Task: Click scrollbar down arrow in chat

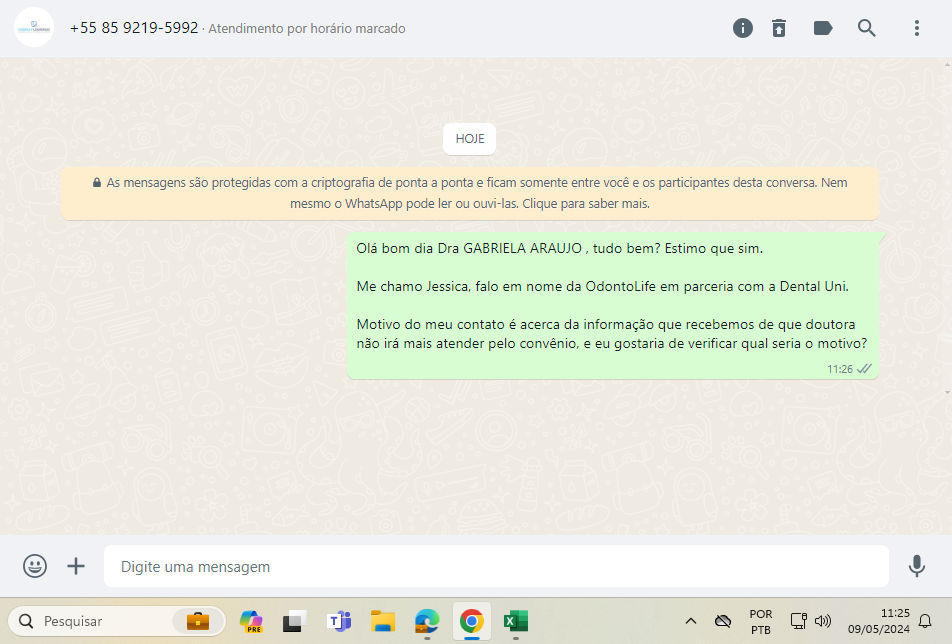Action: pyautogui.click(x=947, y=393)
